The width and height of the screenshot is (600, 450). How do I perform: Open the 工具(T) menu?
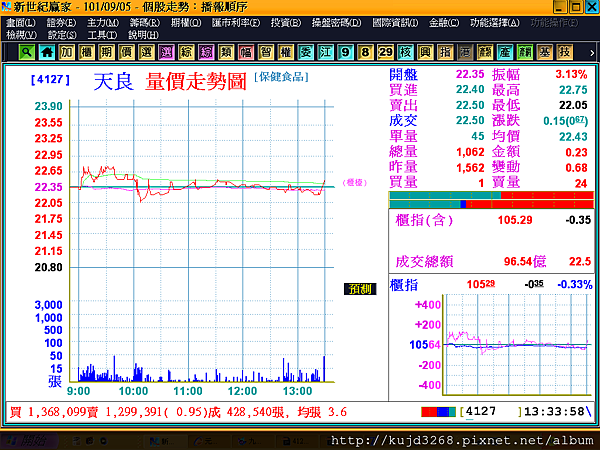(102, 35)
